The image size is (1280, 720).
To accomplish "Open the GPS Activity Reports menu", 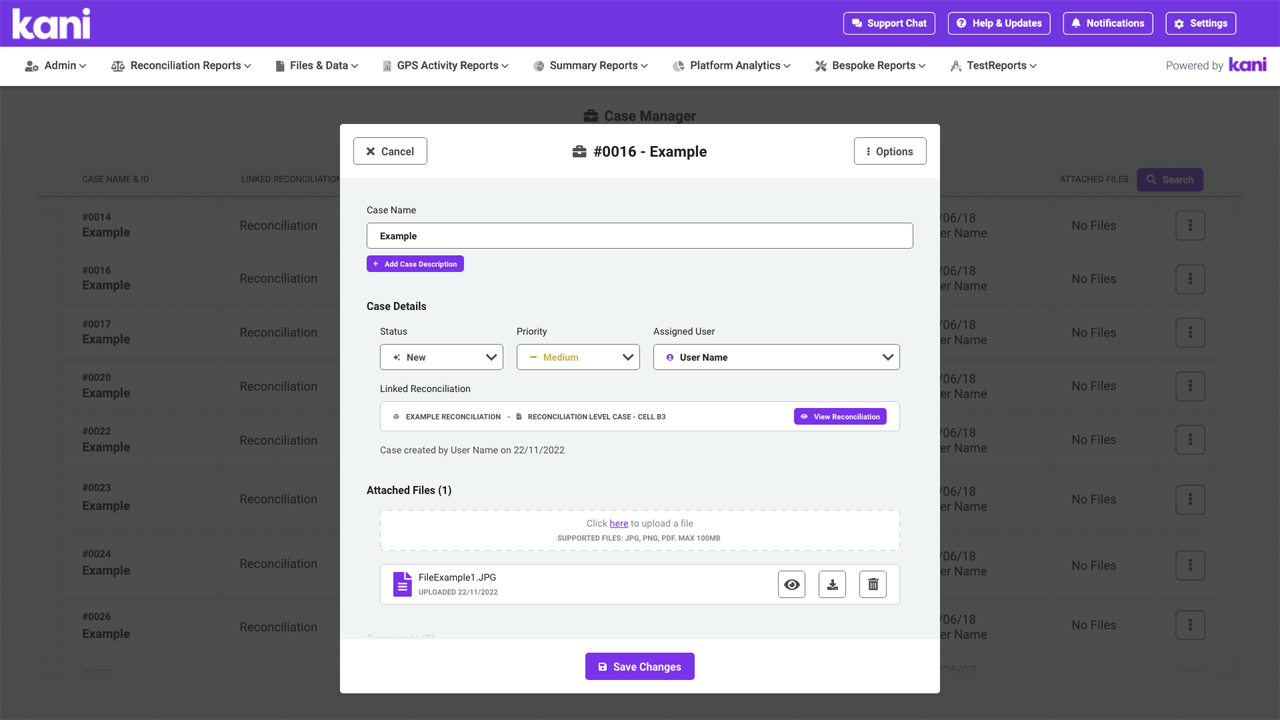I will (444, 65).
